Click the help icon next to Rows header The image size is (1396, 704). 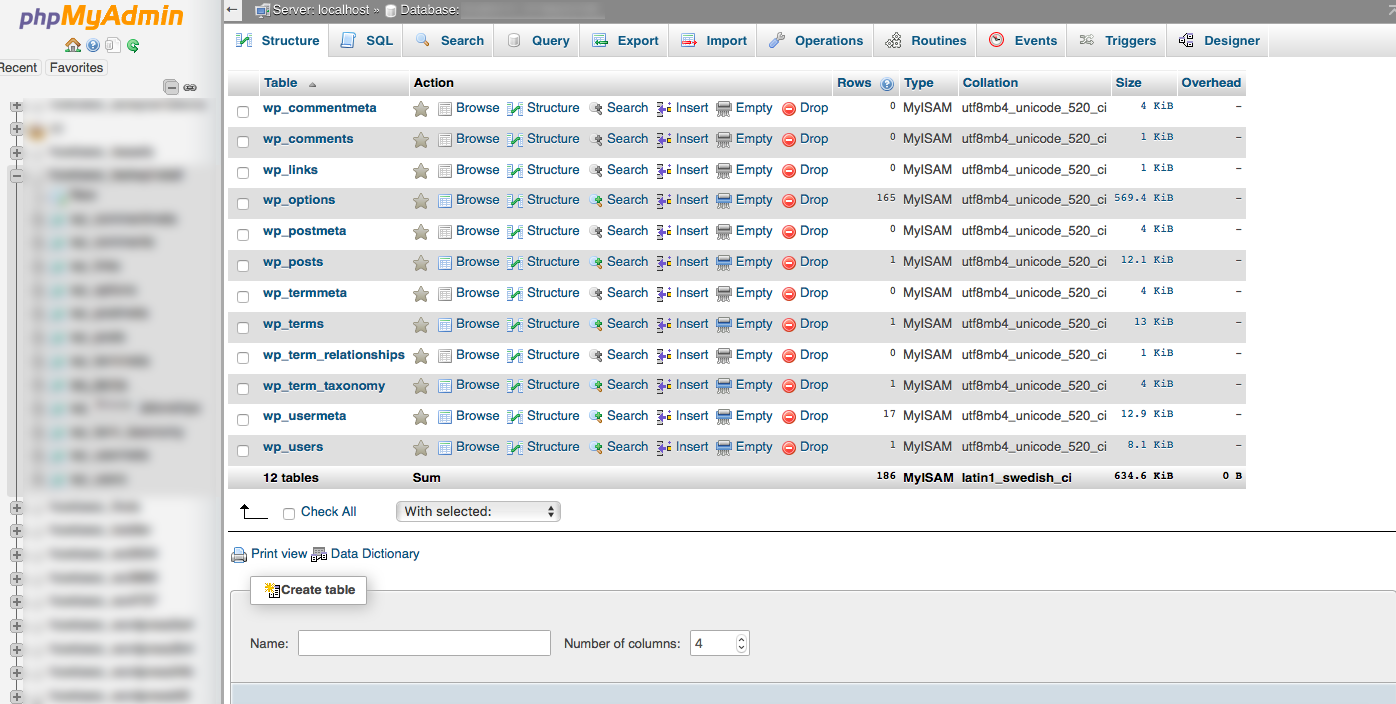click(886, 84)
